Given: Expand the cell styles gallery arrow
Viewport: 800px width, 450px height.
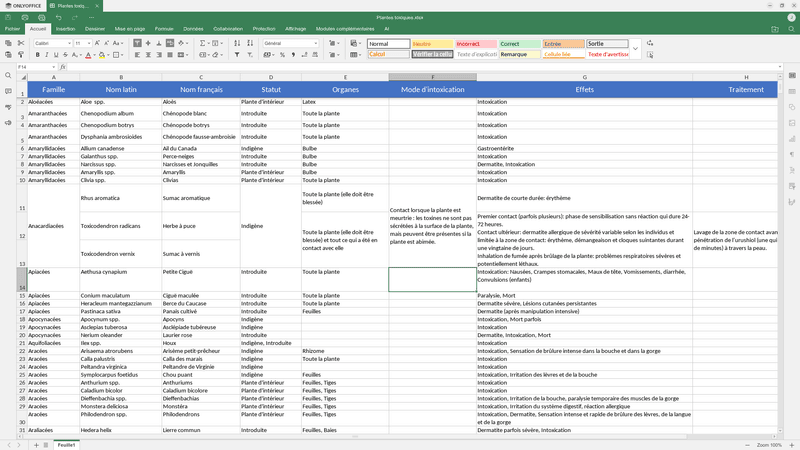Looking at the screenshot, I should (x=635, y=49).
